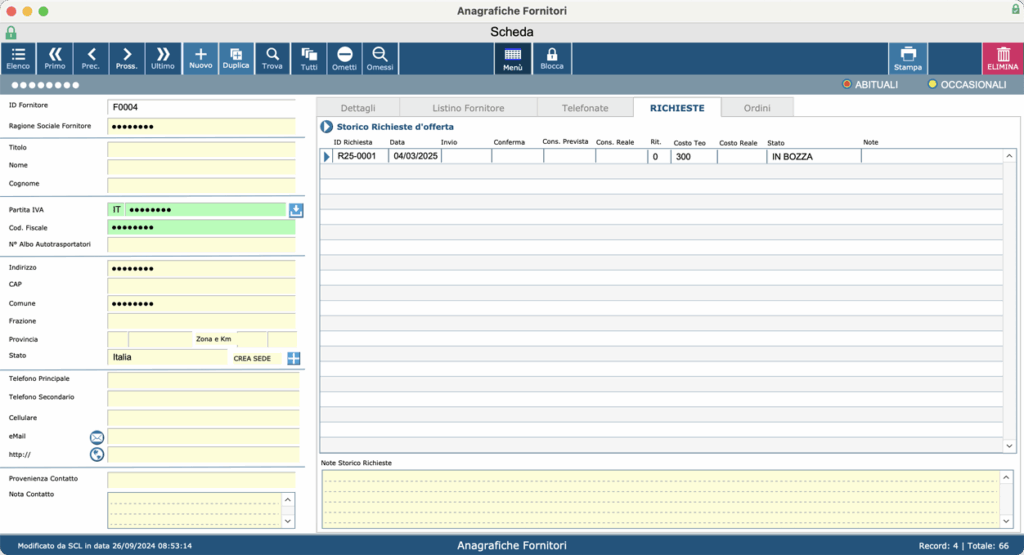This screenshot has height=555, width=1024.
Task: Delete the record with ELIMINA button
Action: (1002, 59)
